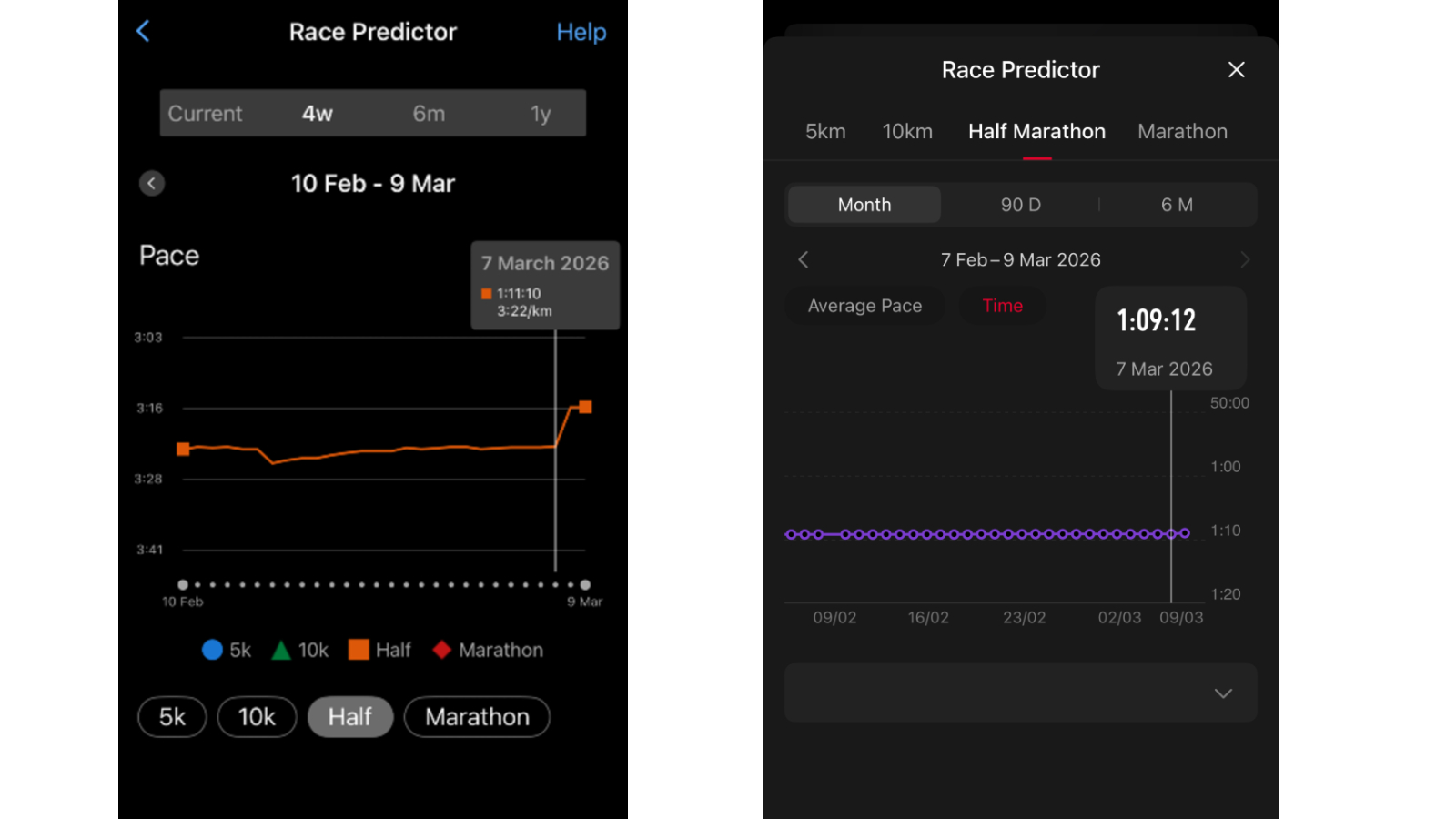Open the Half Marathon tab
This screenshot has height=819, width=1456.
point(1036,131)
